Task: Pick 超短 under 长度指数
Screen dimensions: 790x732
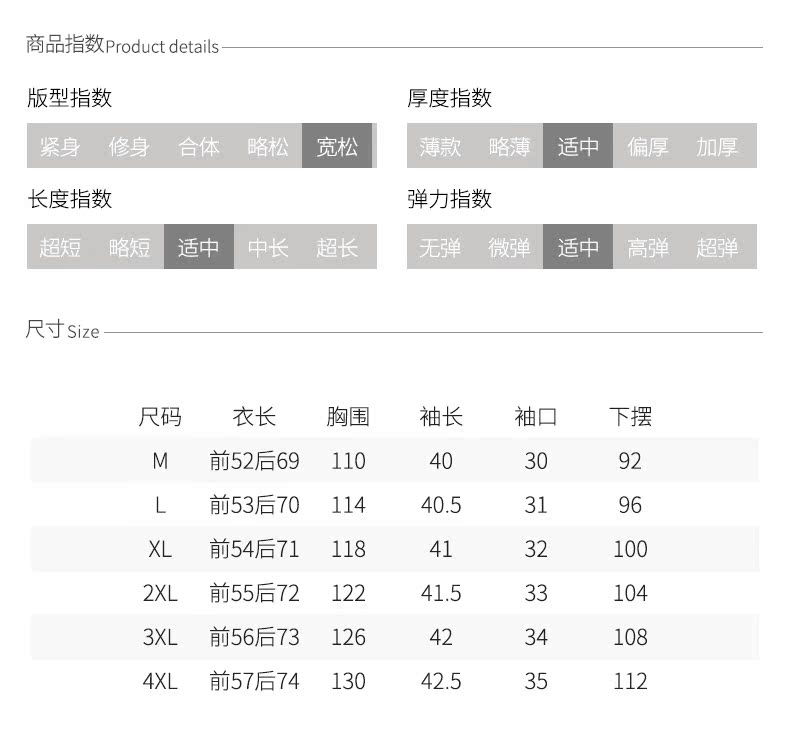Action: 60,247
